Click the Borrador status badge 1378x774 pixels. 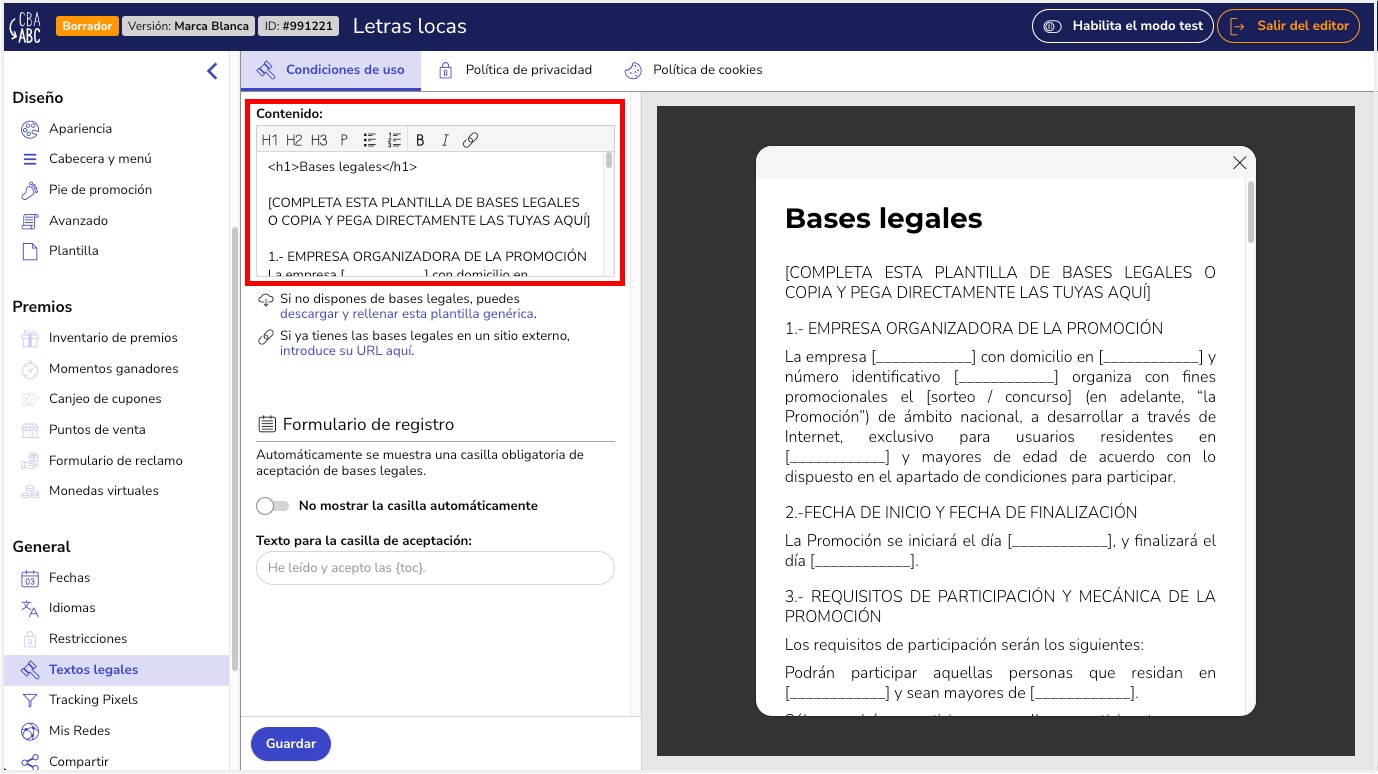click(x=87, y=26)
